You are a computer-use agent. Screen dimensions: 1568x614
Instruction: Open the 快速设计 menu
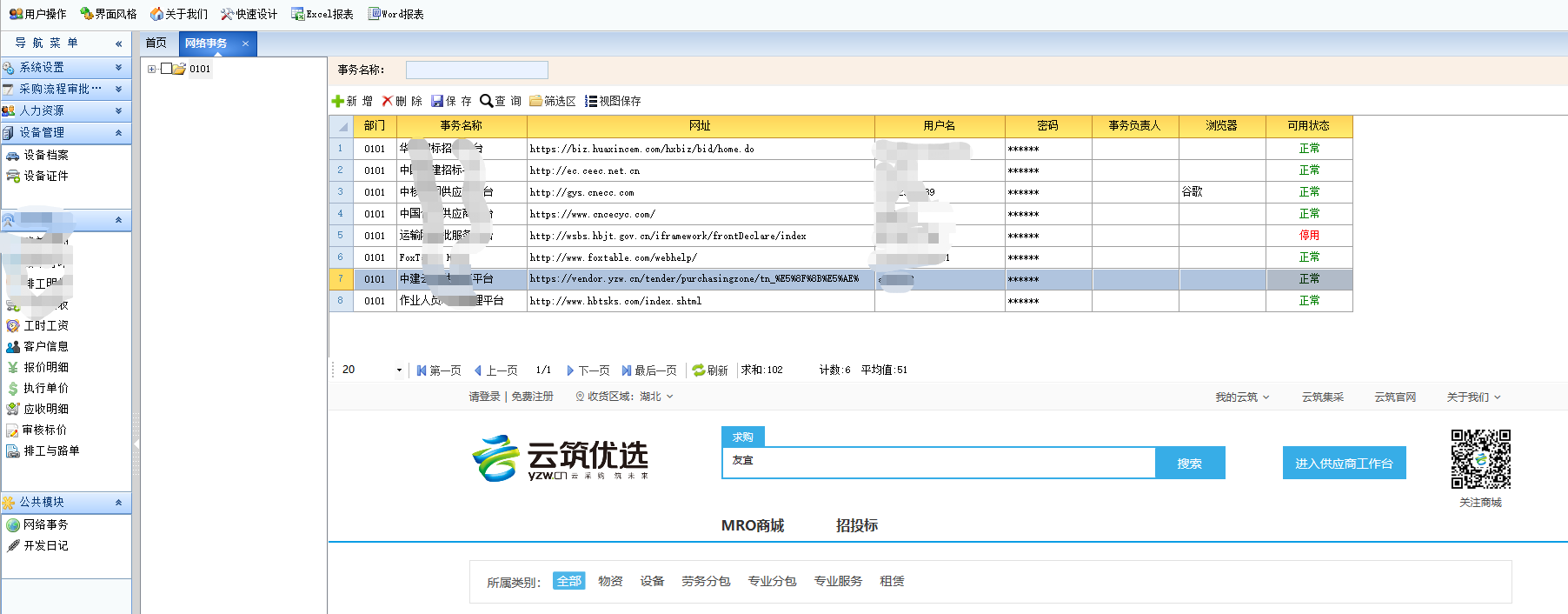[249, 14]
